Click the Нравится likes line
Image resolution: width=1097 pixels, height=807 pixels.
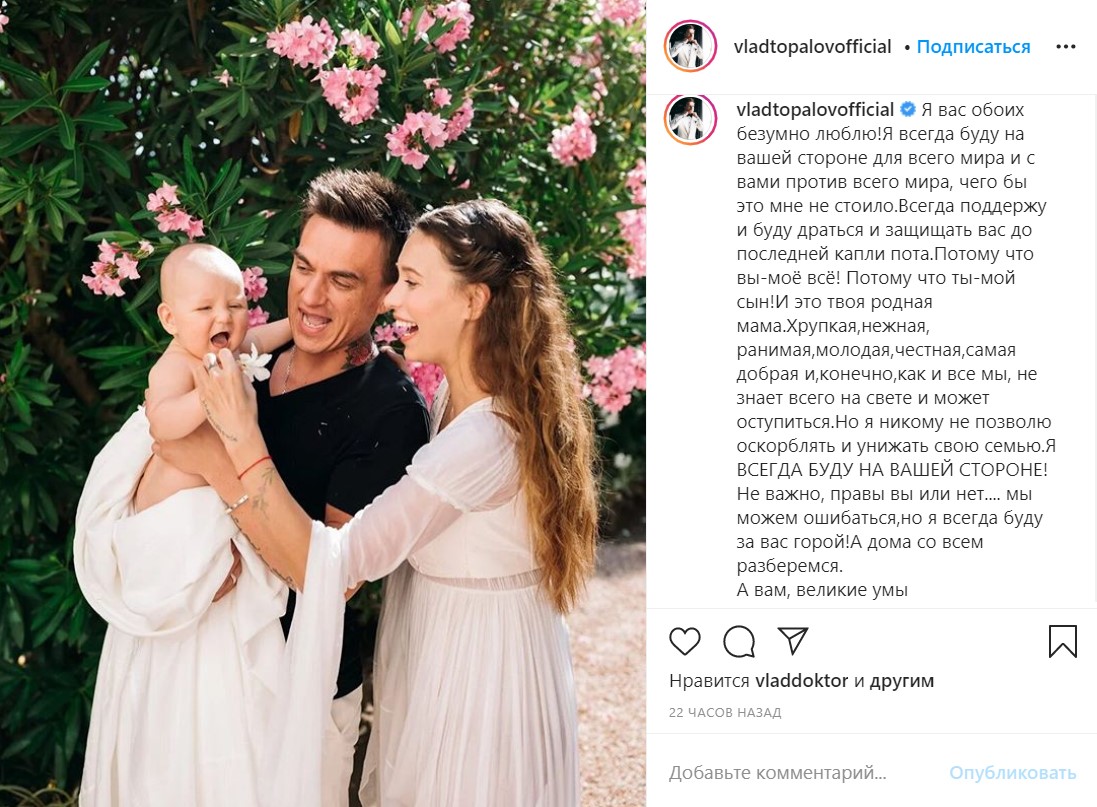click(x=801, y=680)
